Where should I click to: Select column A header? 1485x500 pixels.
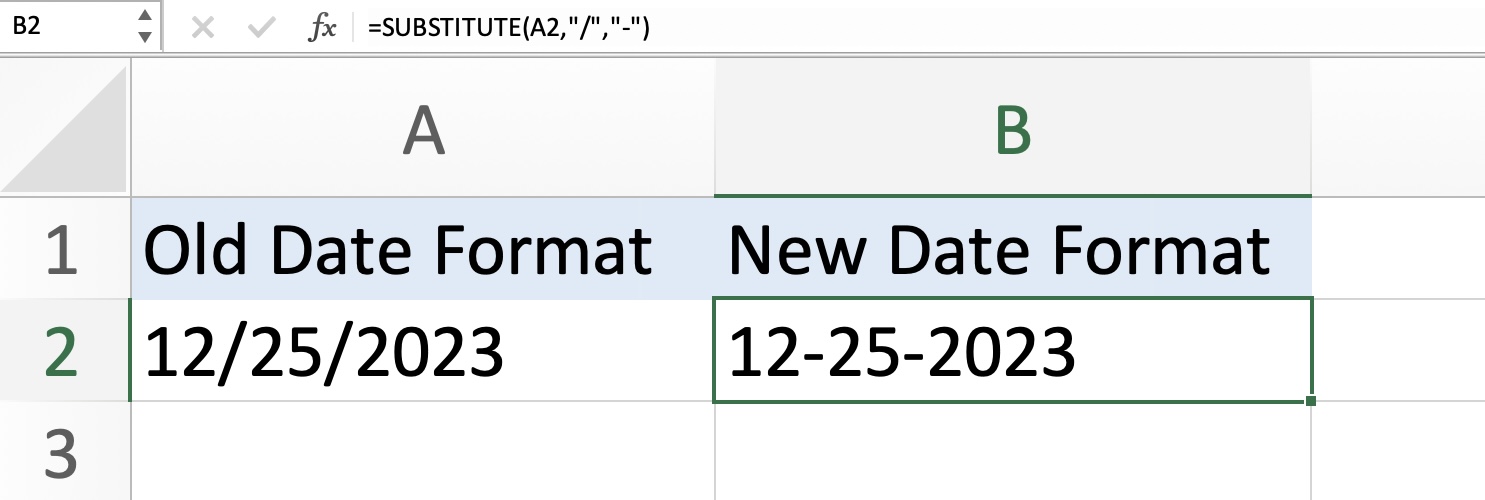click(423, 129)
